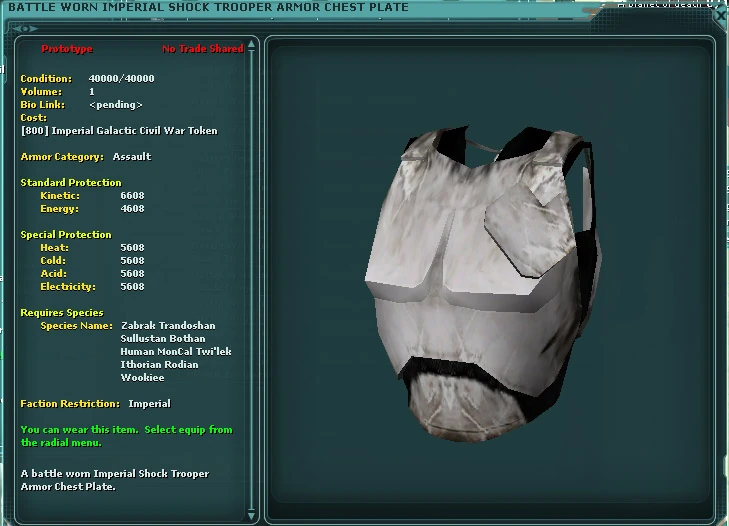Click the Armor Category 'Assault' value
This screenshot has height=526, width=729.
coord(132,157)
